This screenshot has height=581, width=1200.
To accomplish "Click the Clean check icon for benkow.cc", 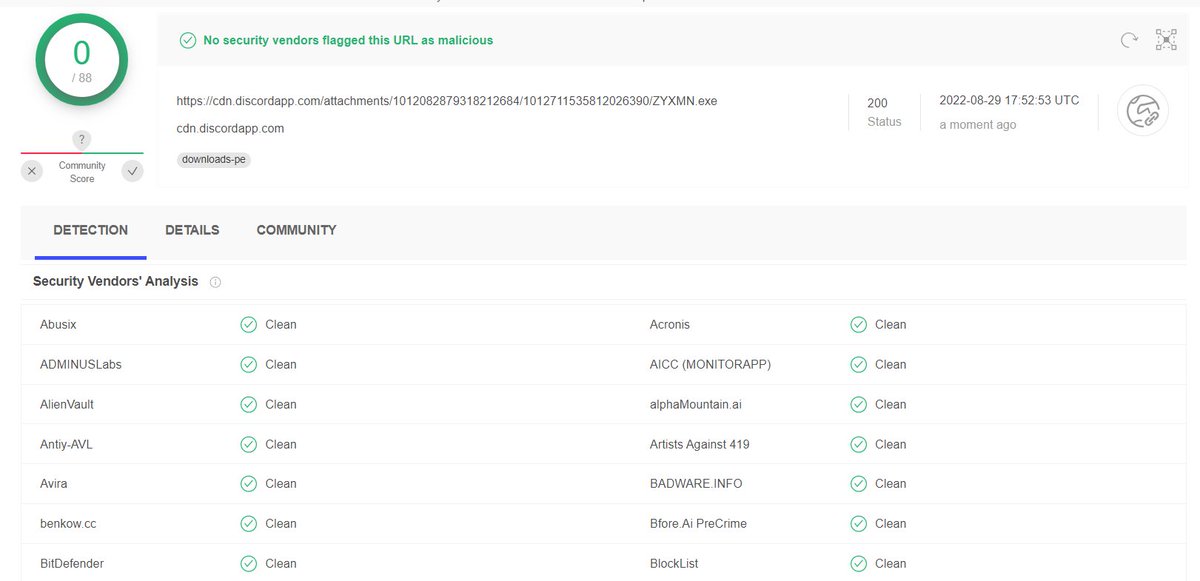I will click(x=248, y=523).
